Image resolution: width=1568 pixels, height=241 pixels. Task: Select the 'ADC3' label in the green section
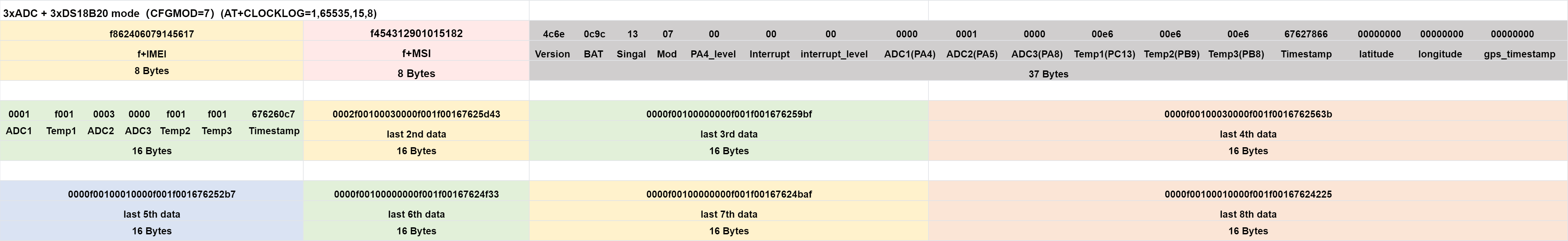pos(138,131)
